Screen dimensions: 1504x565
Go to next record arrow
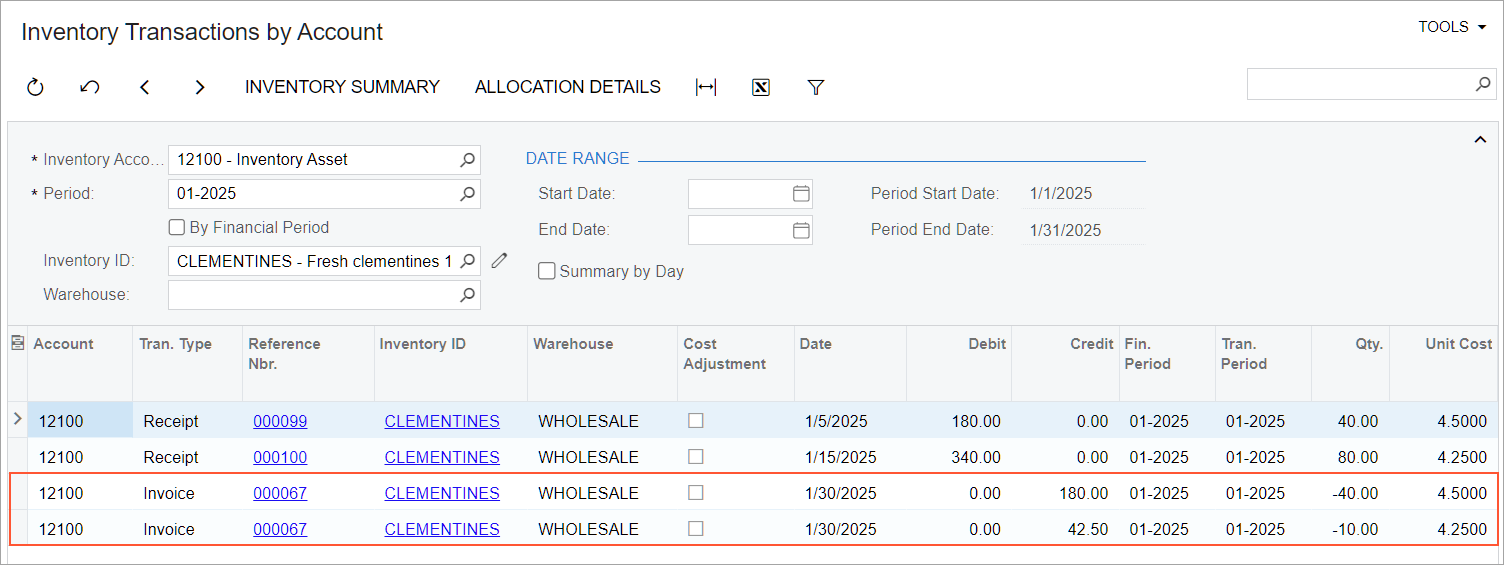pyautogui.click(x=200, y=88)
